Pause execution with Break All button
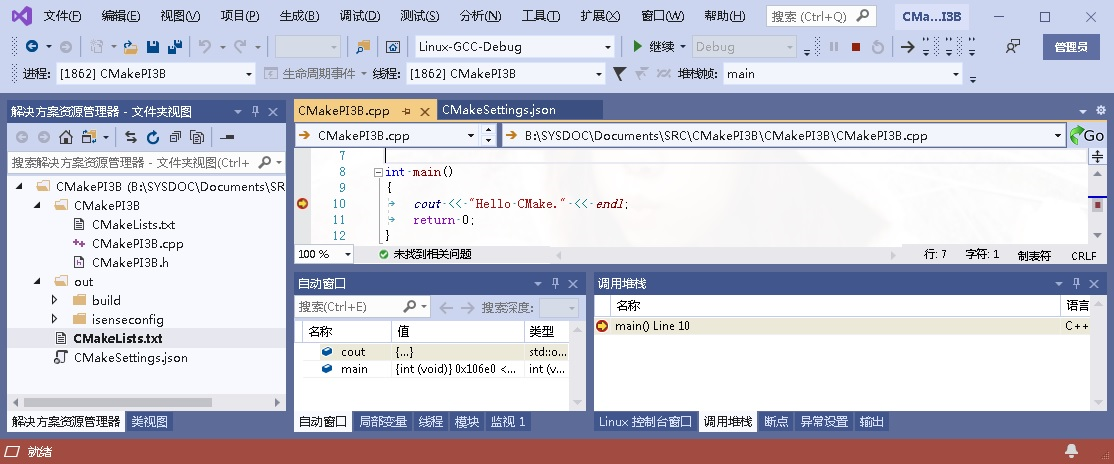 click(834, 47)
